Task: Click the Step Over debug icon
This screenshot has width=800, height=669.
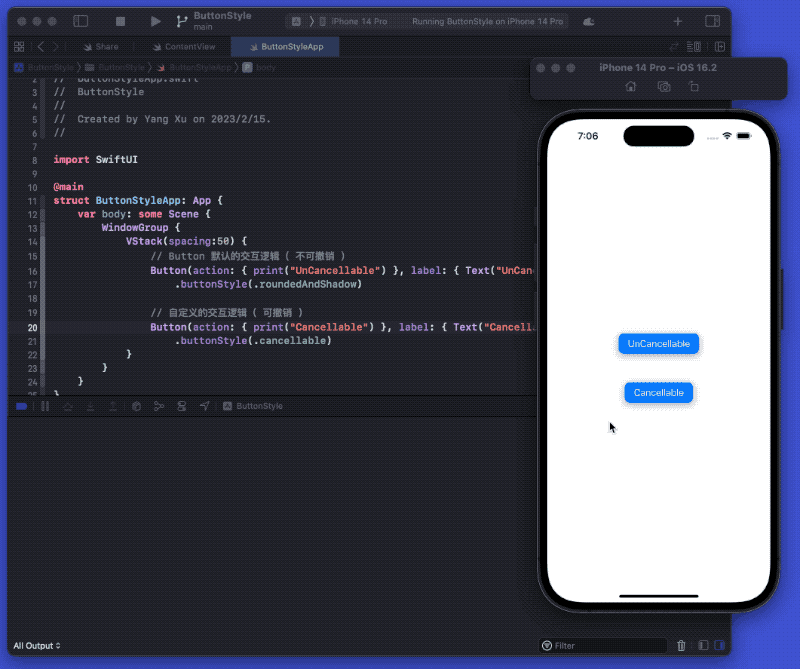Action: point(68,406)
